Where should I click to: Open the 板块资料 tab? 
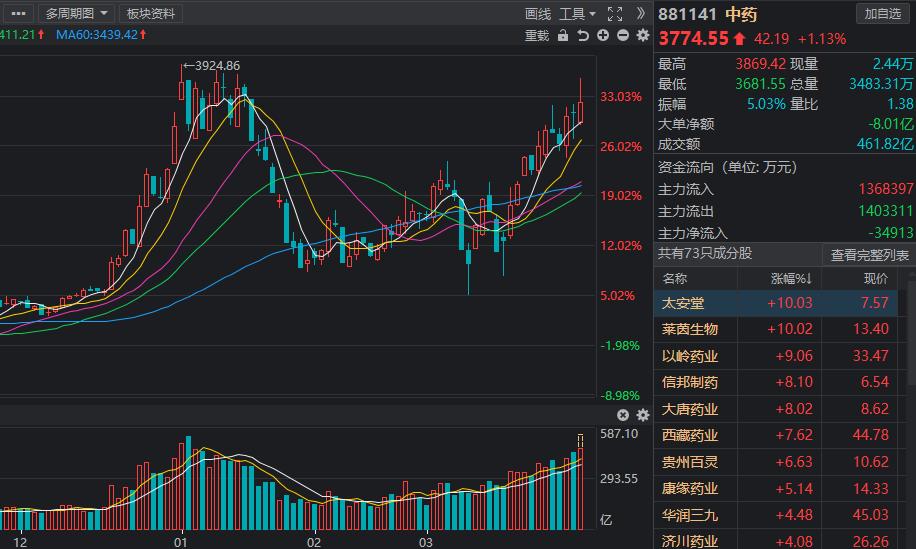tap(150, 13)
